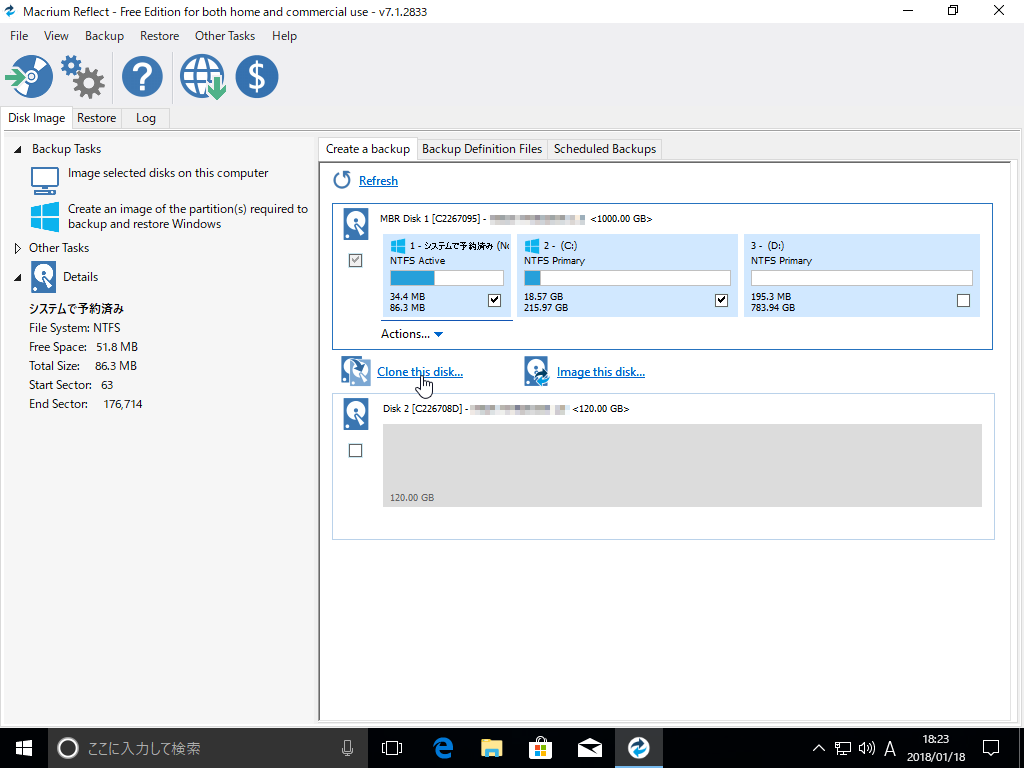Click the Image this disk... link

tap(601, 372)
